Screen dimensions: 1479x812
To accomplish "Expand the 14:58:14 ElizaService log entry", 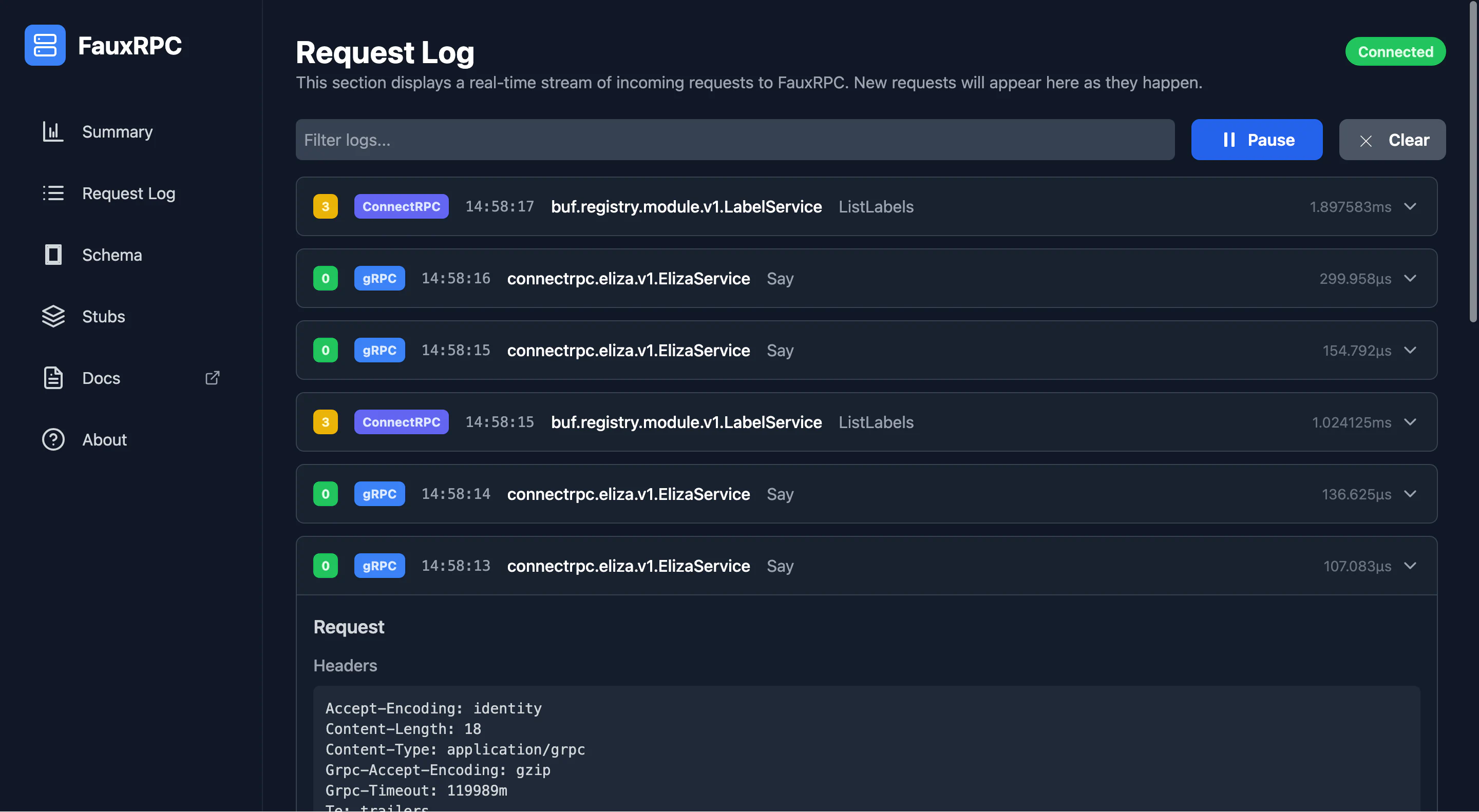I will pyautogui.click(x=1411, y=493).
